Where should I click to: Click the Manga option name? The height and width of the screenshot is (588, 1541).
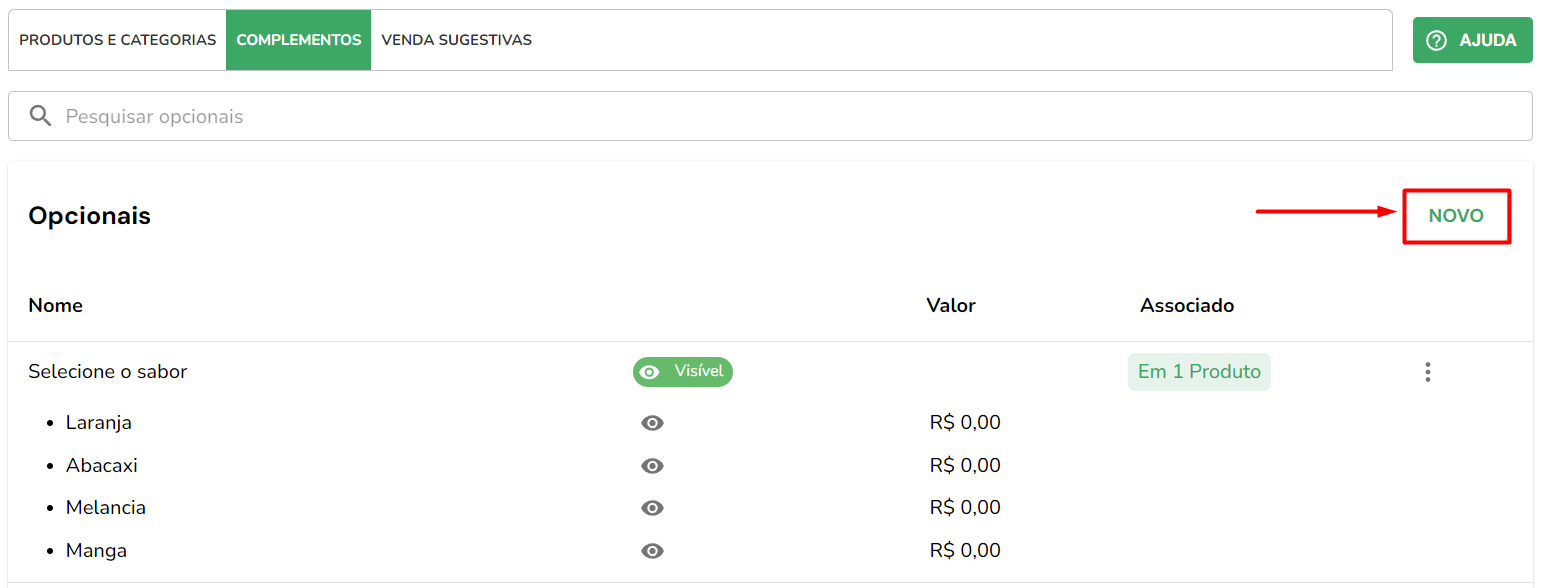coord(96,551)
